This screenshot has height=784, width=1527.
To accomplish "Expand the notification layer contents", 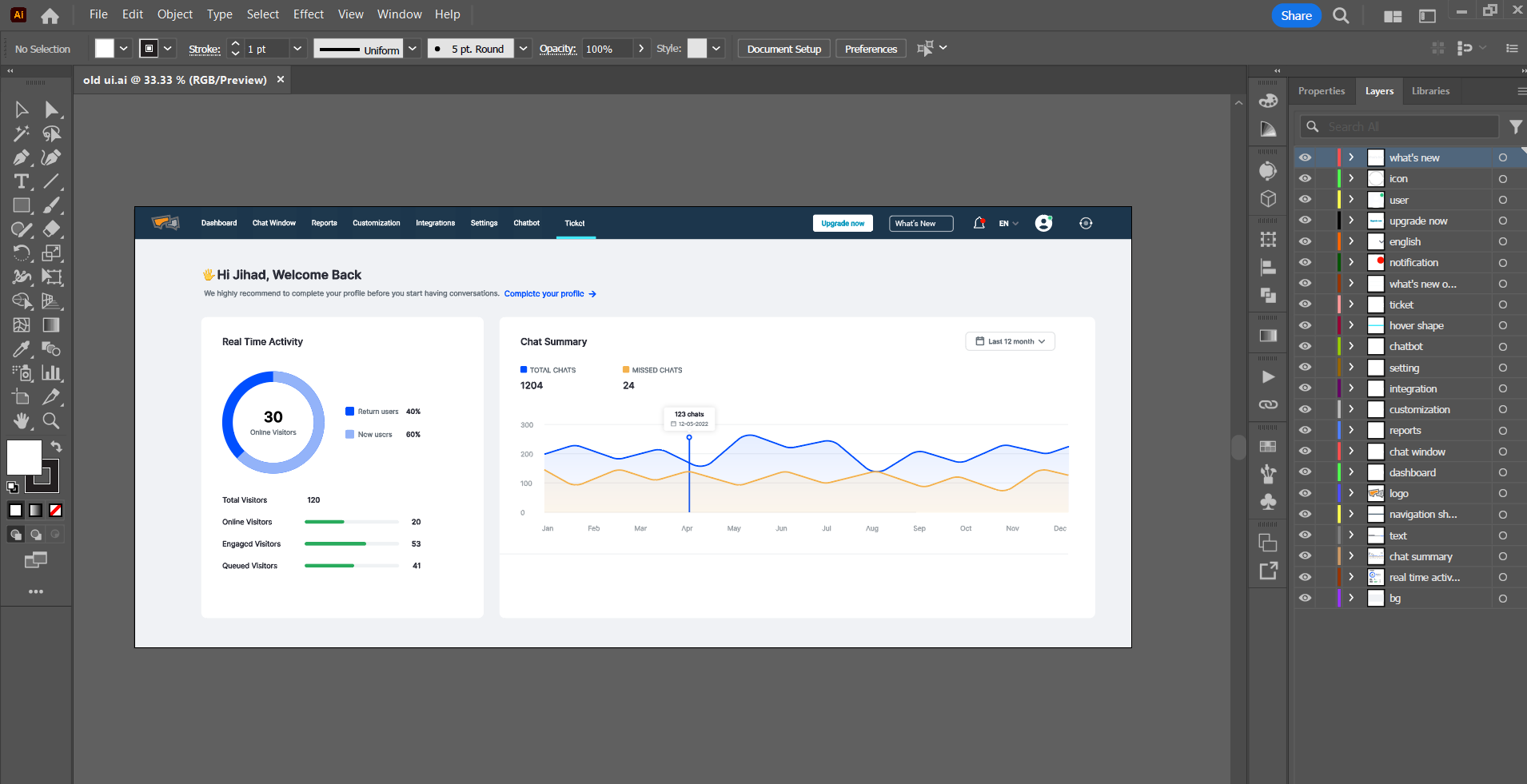I will point(1351,262).
